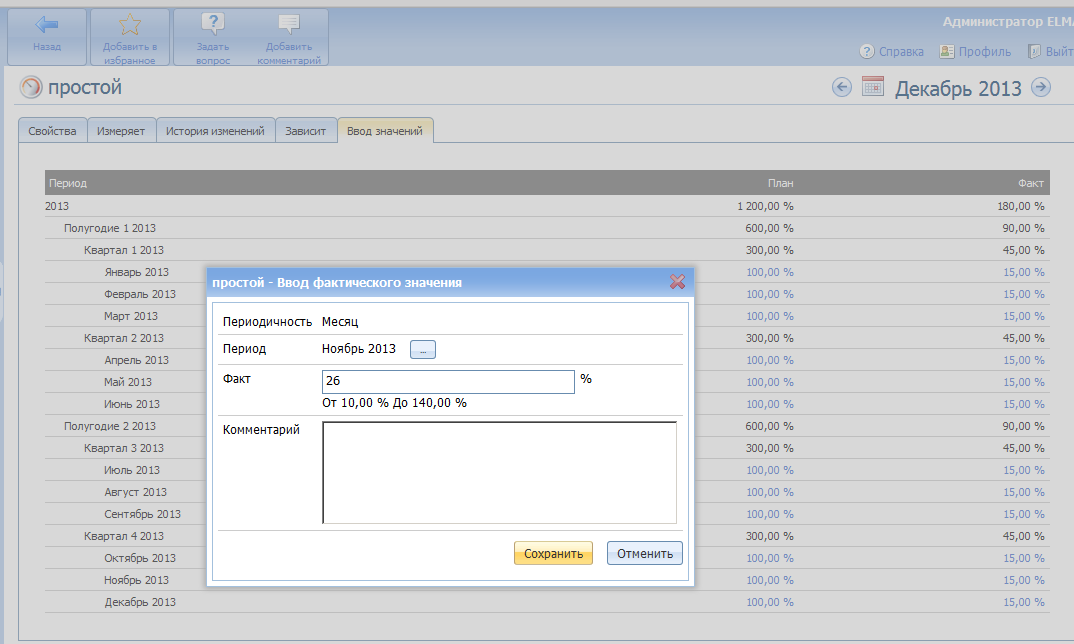The image size is (1074, 644).
Task: Switch to the Свойства tab
Action: click(x=52, y=131)
